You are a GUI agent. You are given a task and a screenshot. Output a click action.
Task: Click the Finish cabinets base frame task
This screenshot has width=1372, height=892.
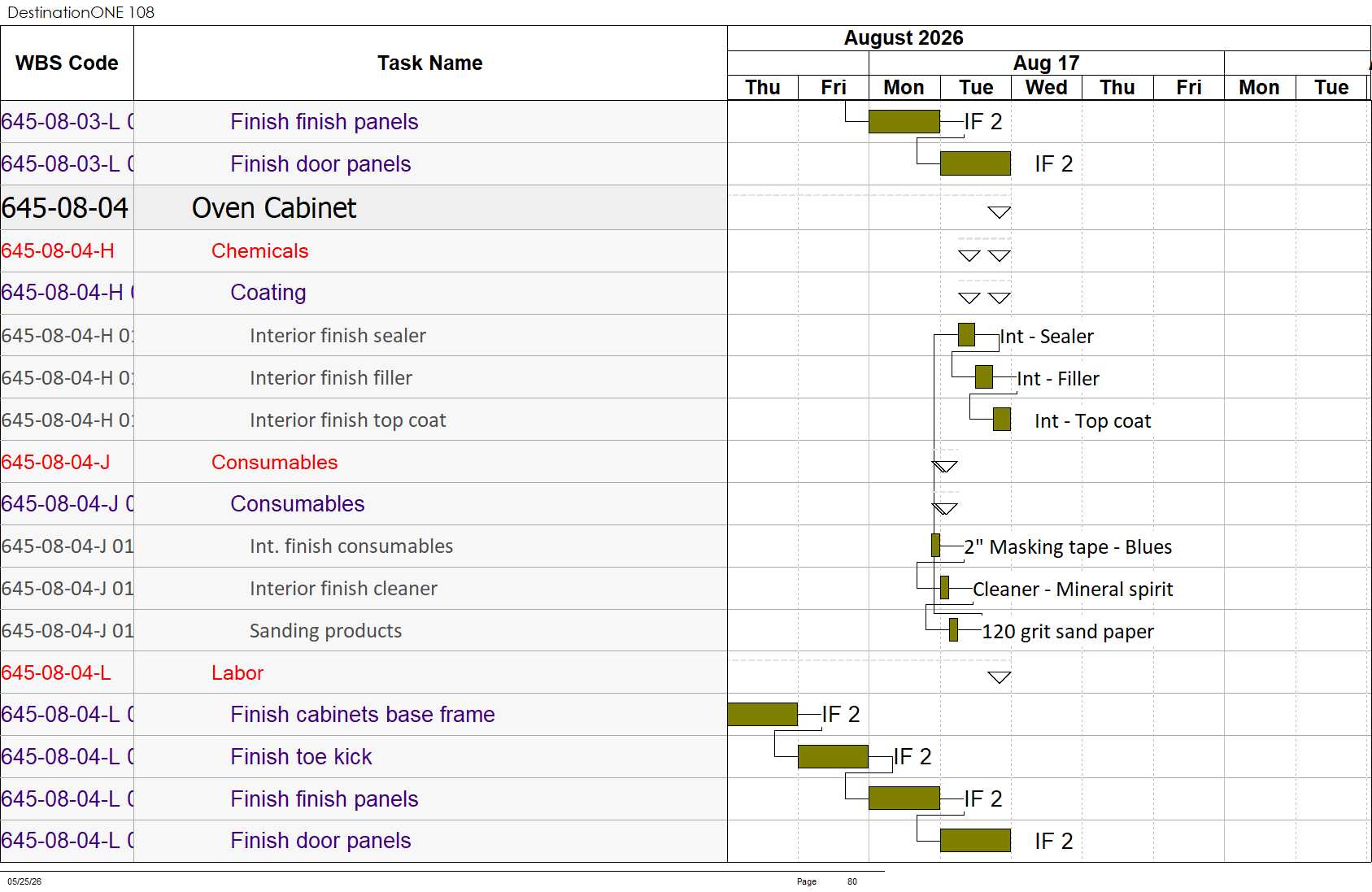pos(363,715)
